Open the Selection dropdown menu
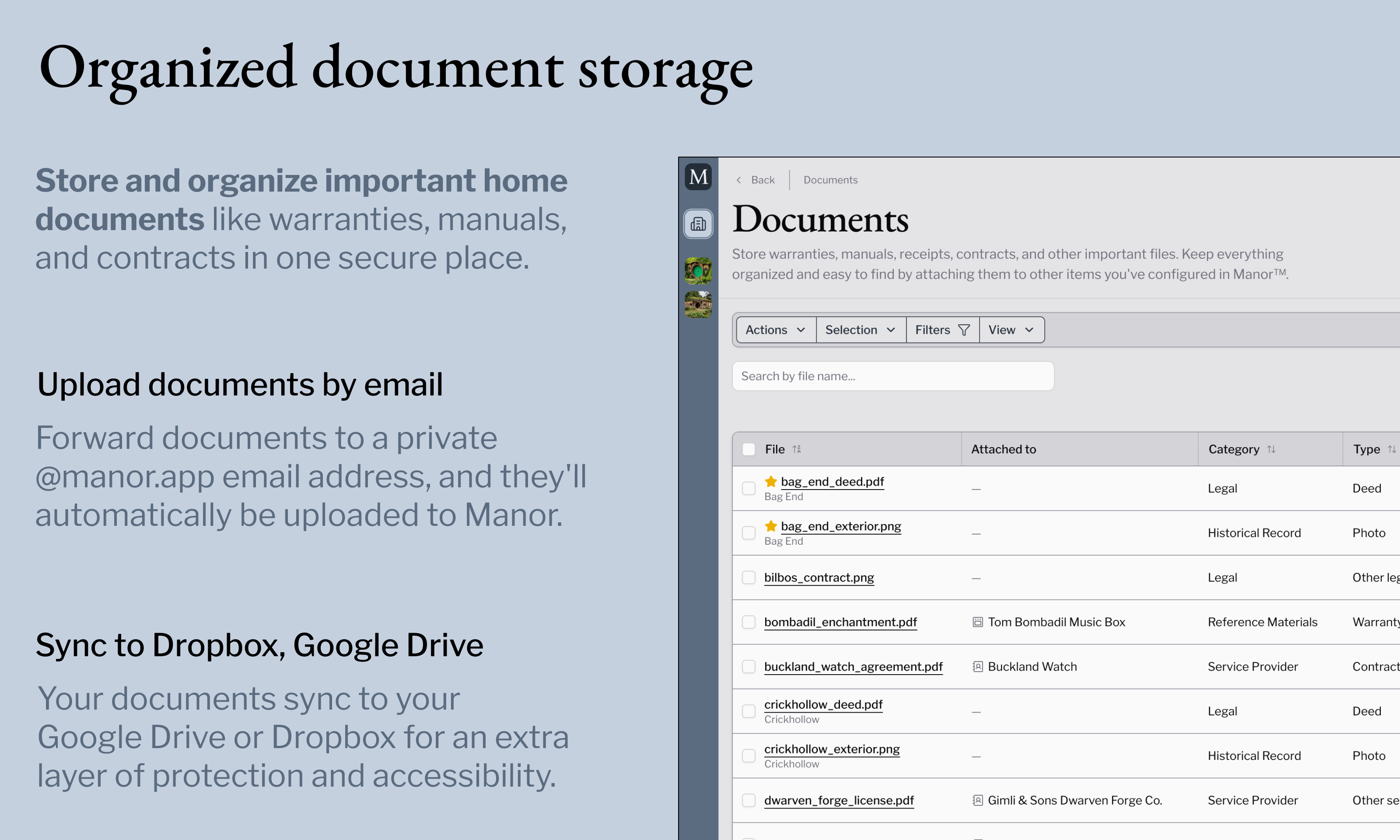This screenshot has width=1400, height=840. (x=860, y=330)
